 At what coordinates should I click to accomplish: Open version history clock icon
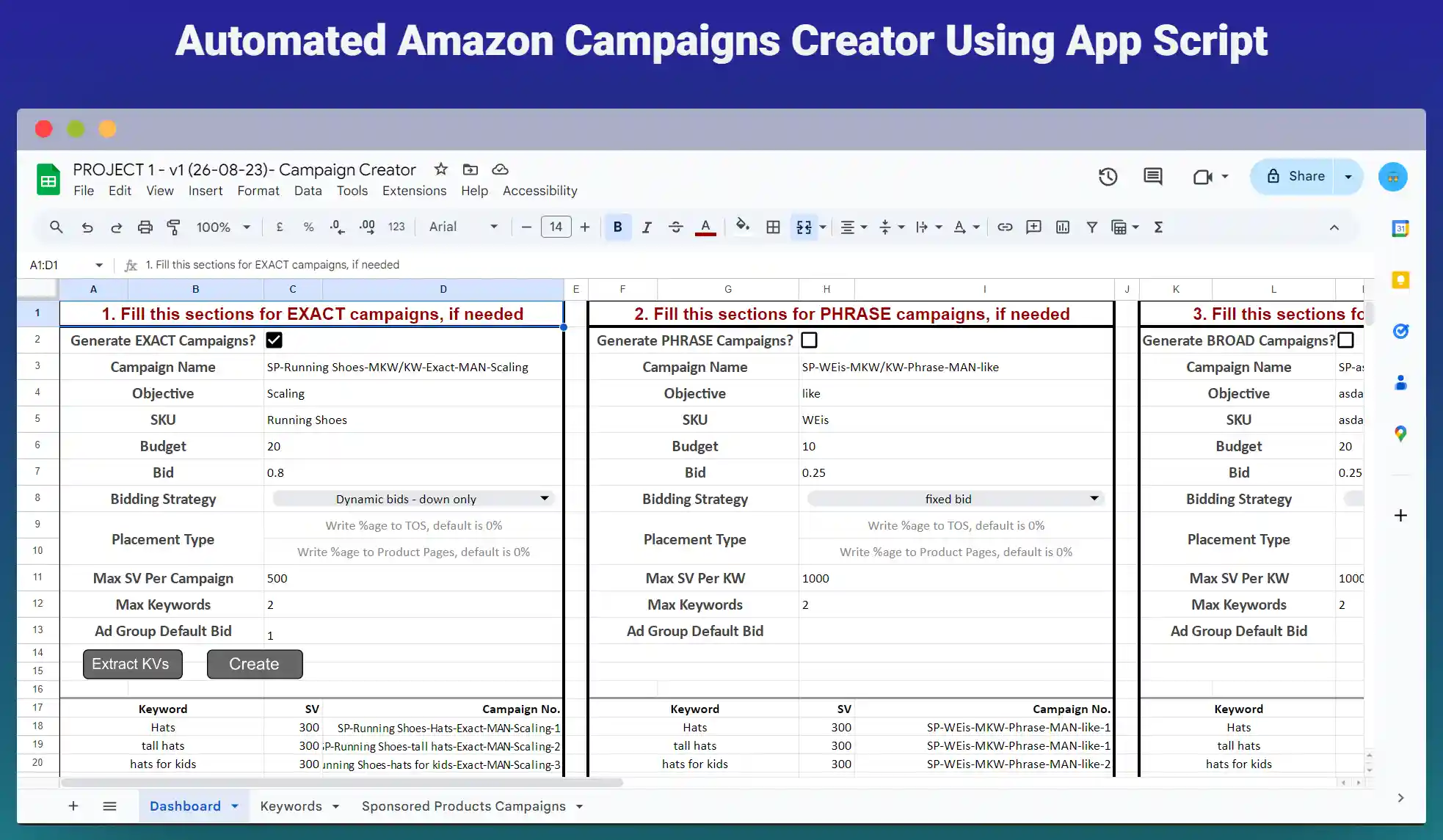[x=1108, y=177]
